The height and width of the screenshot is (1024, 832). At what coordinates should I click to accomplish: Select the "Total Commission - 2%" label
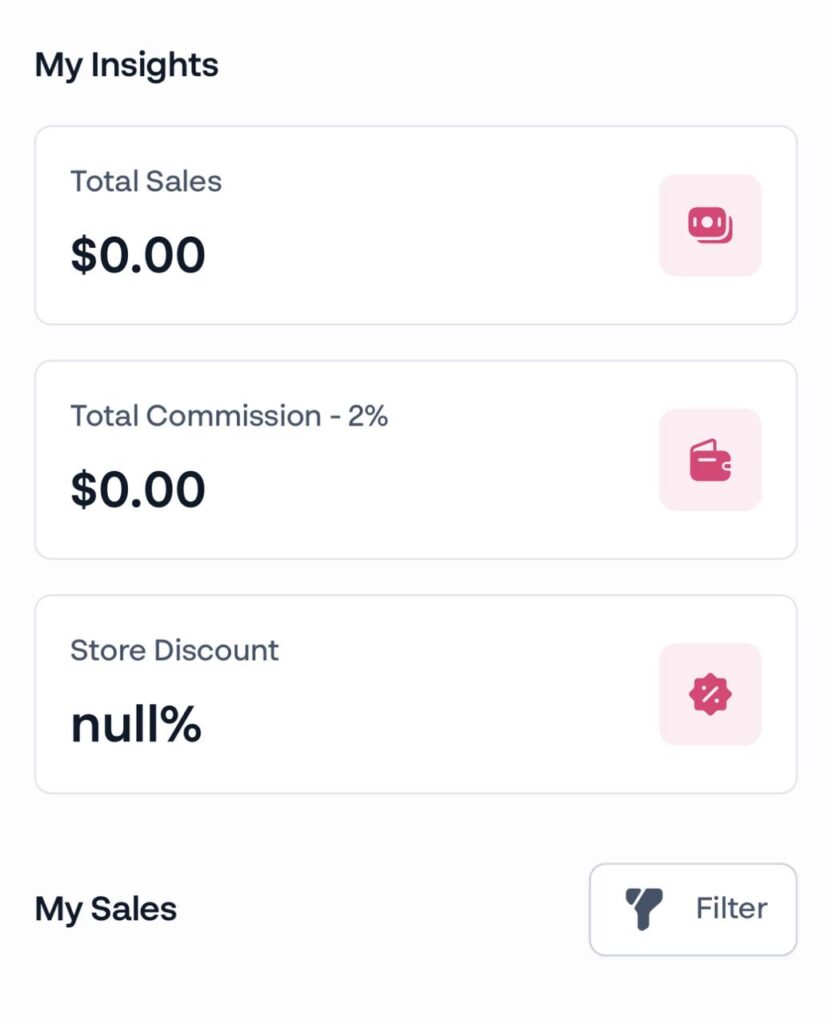click(229, 416)
